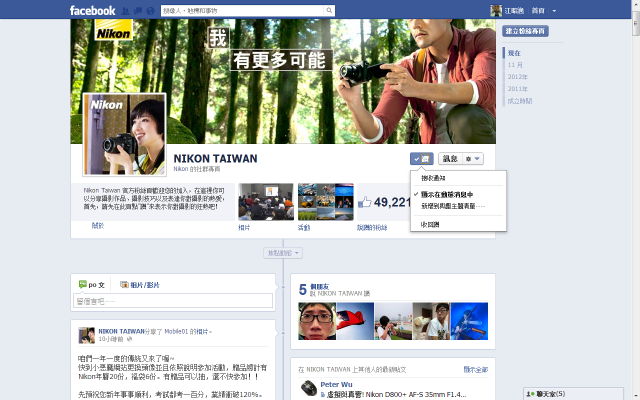Viewport: 640px width, 400px height.
Task: Click the facebook logo in the top bar
Action: point(92,11)
